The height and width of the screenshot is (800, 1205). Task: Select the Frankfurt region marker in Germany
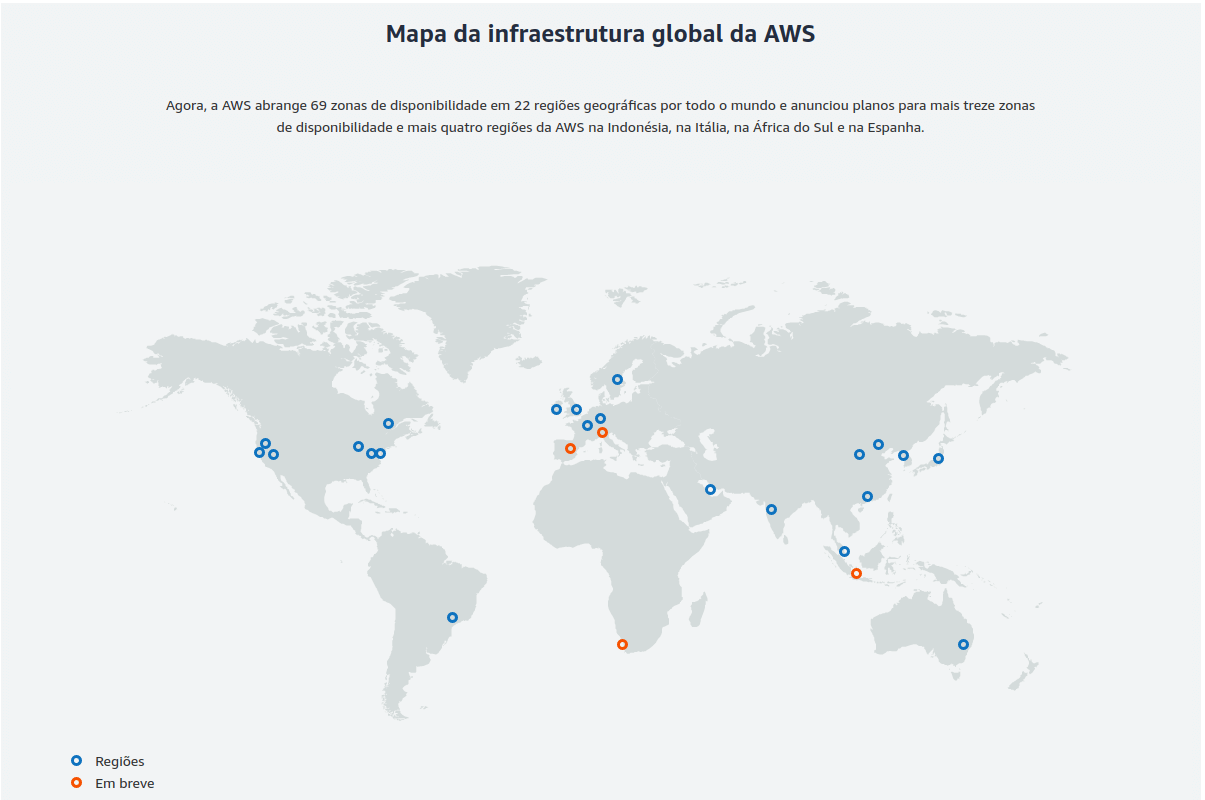(x=600, y=418)
